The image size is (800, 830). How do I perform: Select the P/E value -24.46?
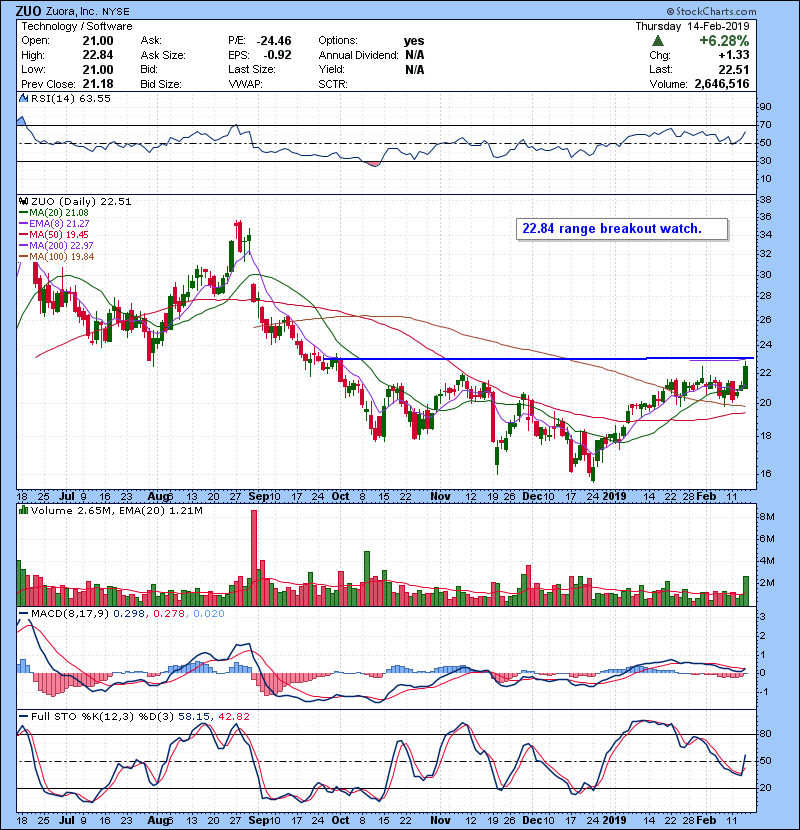tap(274, 41)
